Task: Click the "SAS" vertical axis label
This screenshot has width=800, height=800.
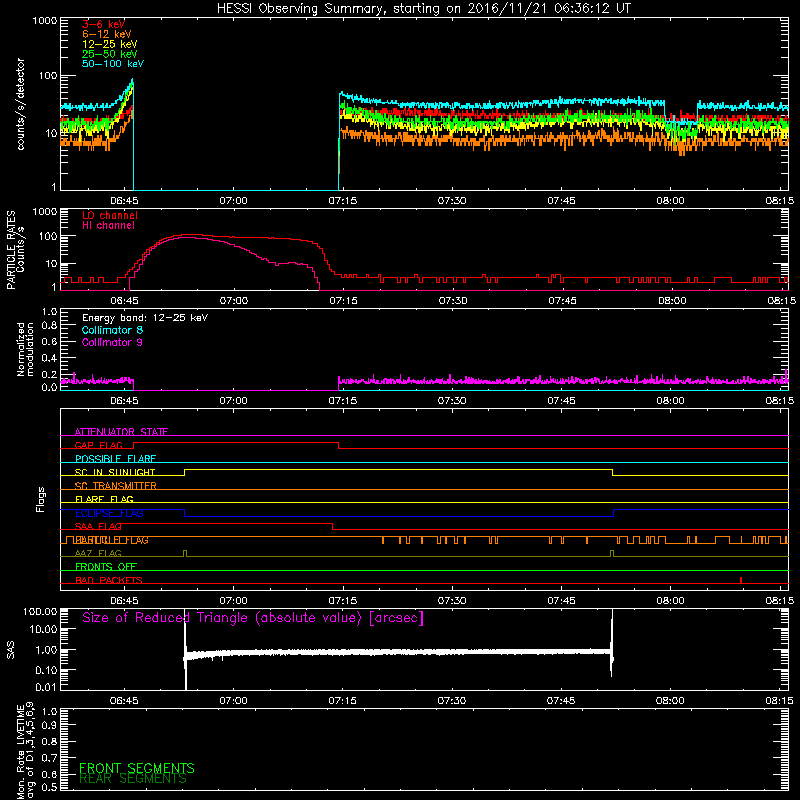Action: [x=11, y=650]
